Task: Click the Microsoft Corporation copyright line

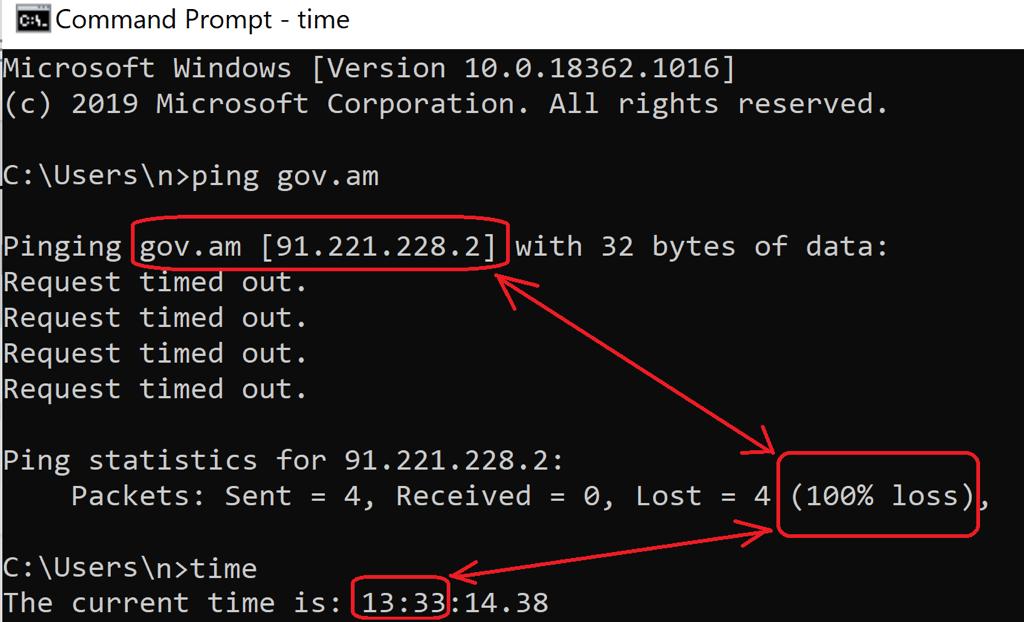Action: click(445, 104)
